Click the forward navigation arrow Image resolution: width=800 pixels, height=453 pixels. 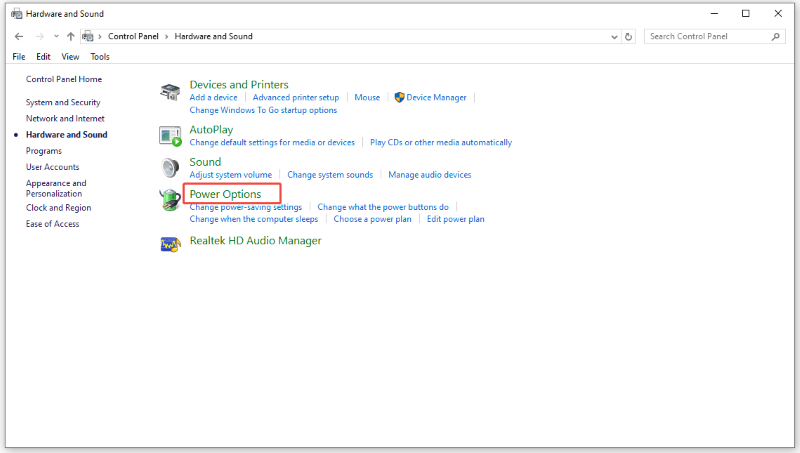coord(39,36)
